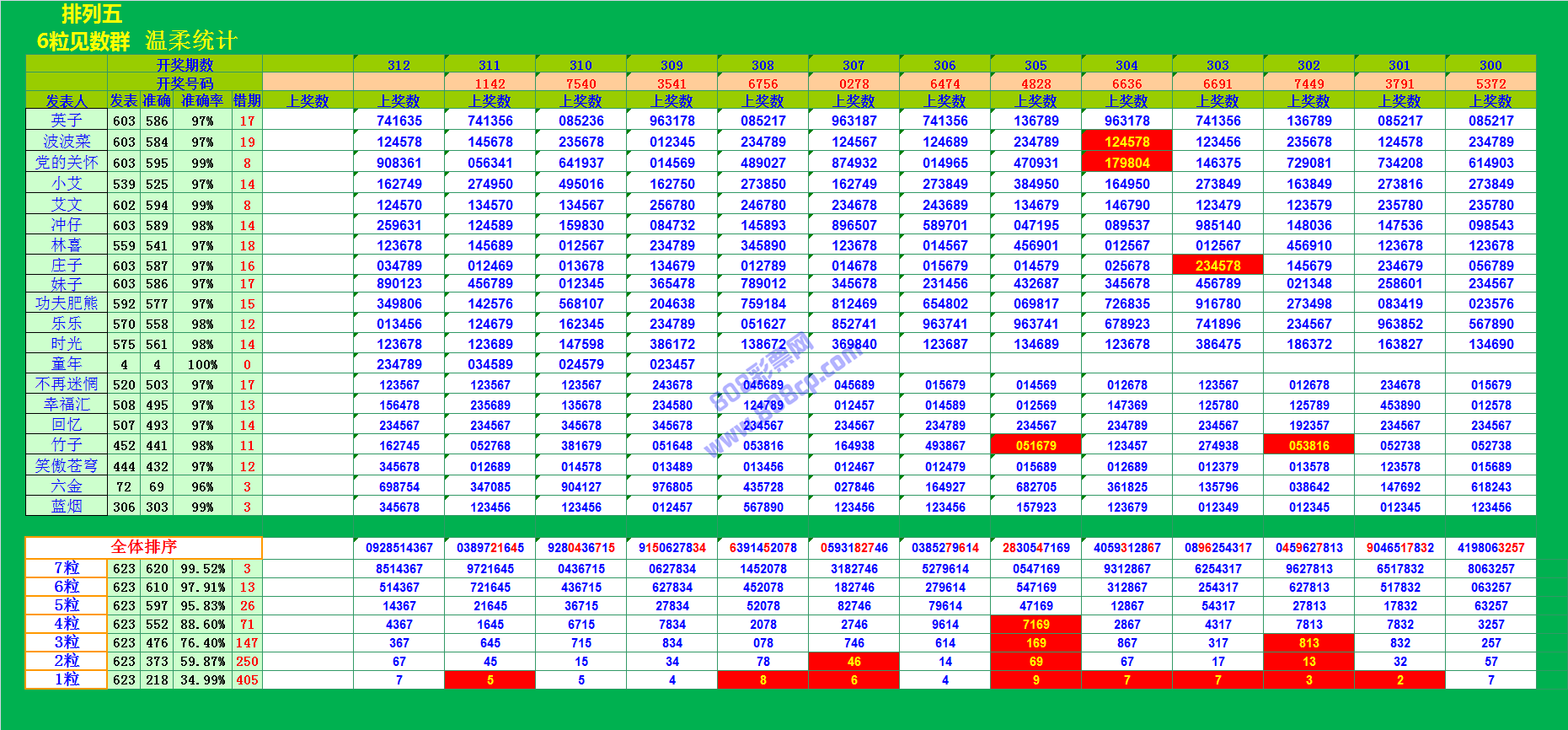The height and width of the screenshot is (730, 1568).
Task: Select the red highlighted 051679 cell
Action: [x=1036, y=446]
